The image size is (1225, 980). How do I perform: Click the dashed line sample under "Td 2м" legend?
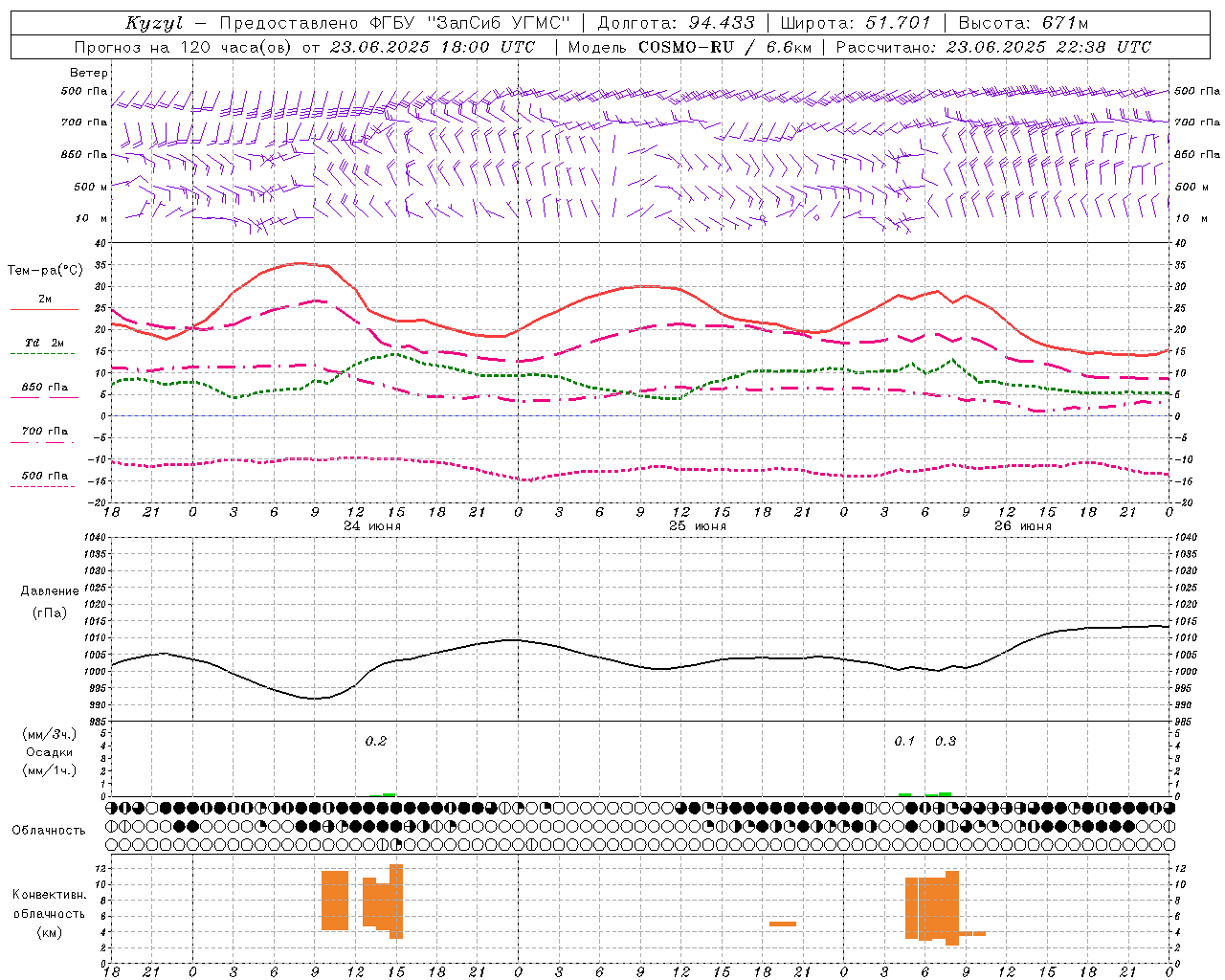coord(44,353)
